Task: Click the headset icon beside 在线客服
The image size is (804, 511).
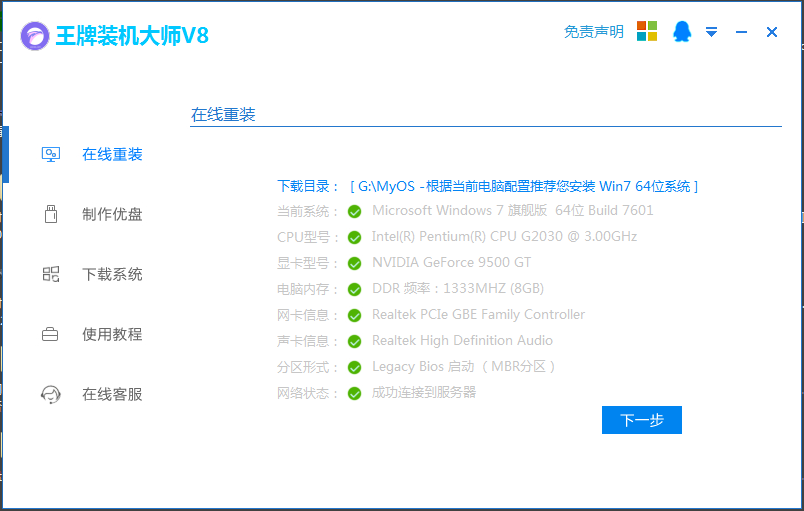Action: point(51,395)
